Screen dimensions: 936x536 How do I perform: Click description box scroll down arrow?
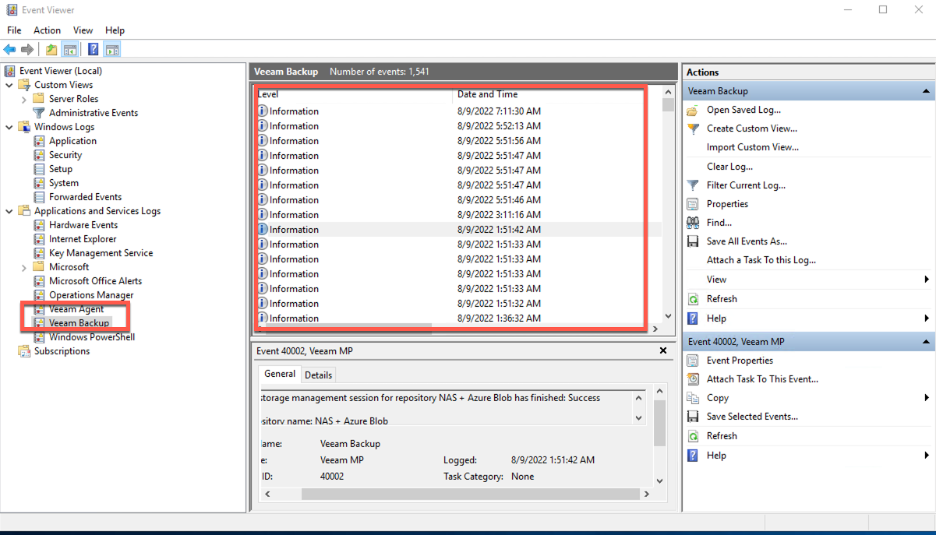pos(639,418)
